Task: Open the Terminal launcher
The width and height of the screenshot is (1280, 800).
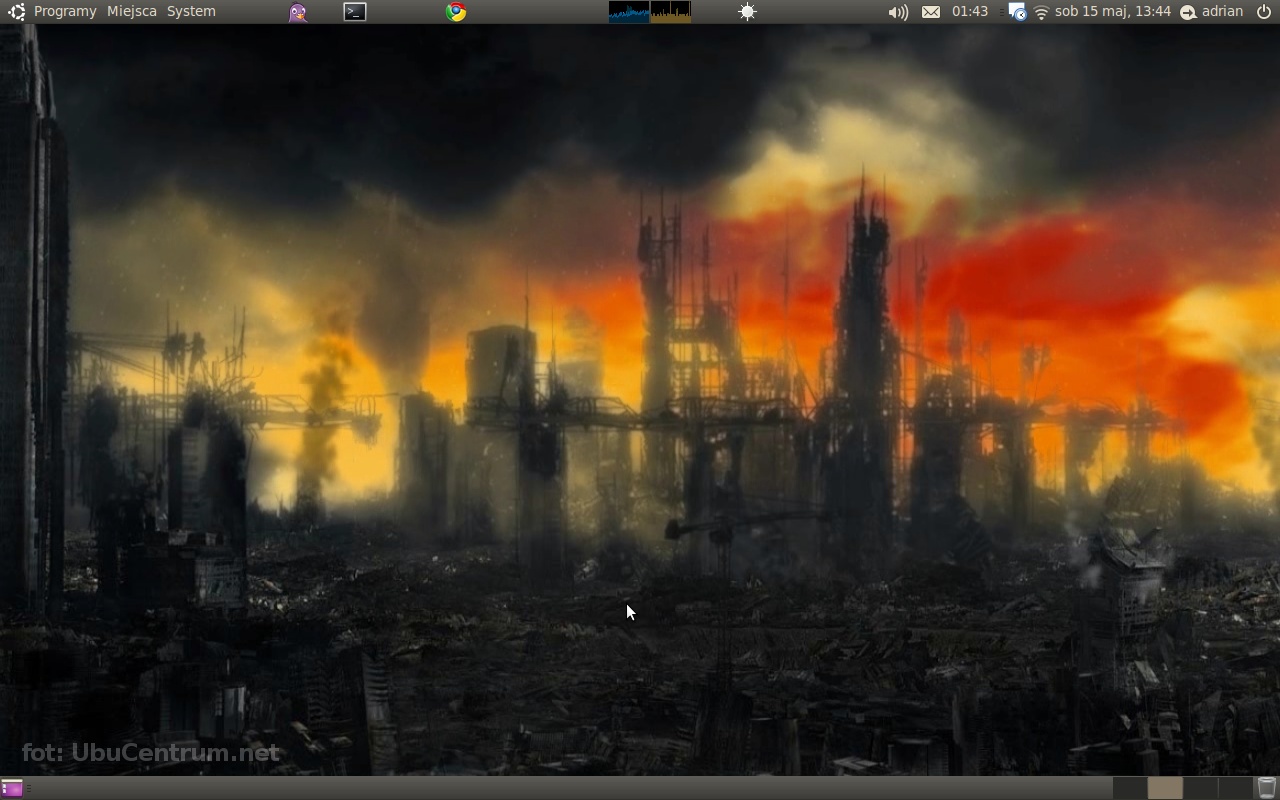Action: coord(355,12)
